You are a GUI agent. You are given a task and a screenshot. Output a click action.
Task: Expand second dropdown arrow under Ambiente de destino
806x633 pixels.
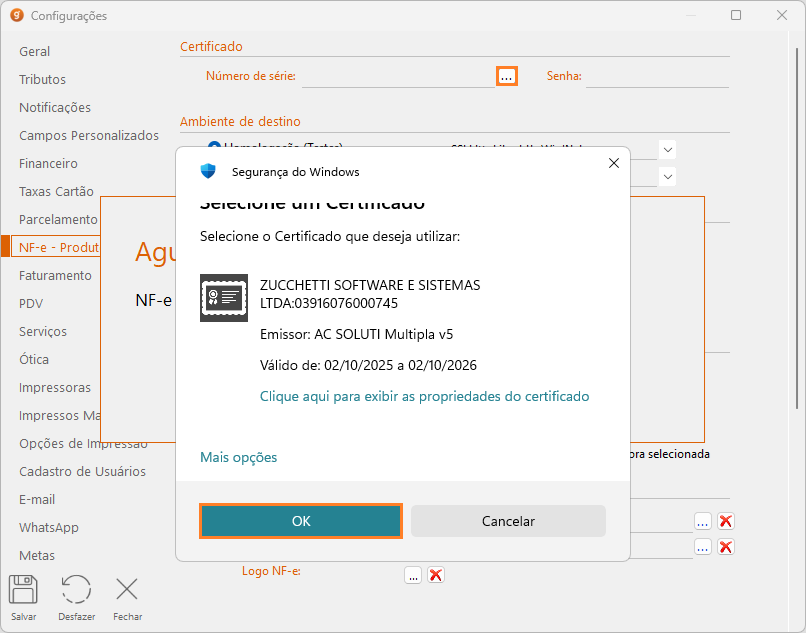(x=668, y=176)
